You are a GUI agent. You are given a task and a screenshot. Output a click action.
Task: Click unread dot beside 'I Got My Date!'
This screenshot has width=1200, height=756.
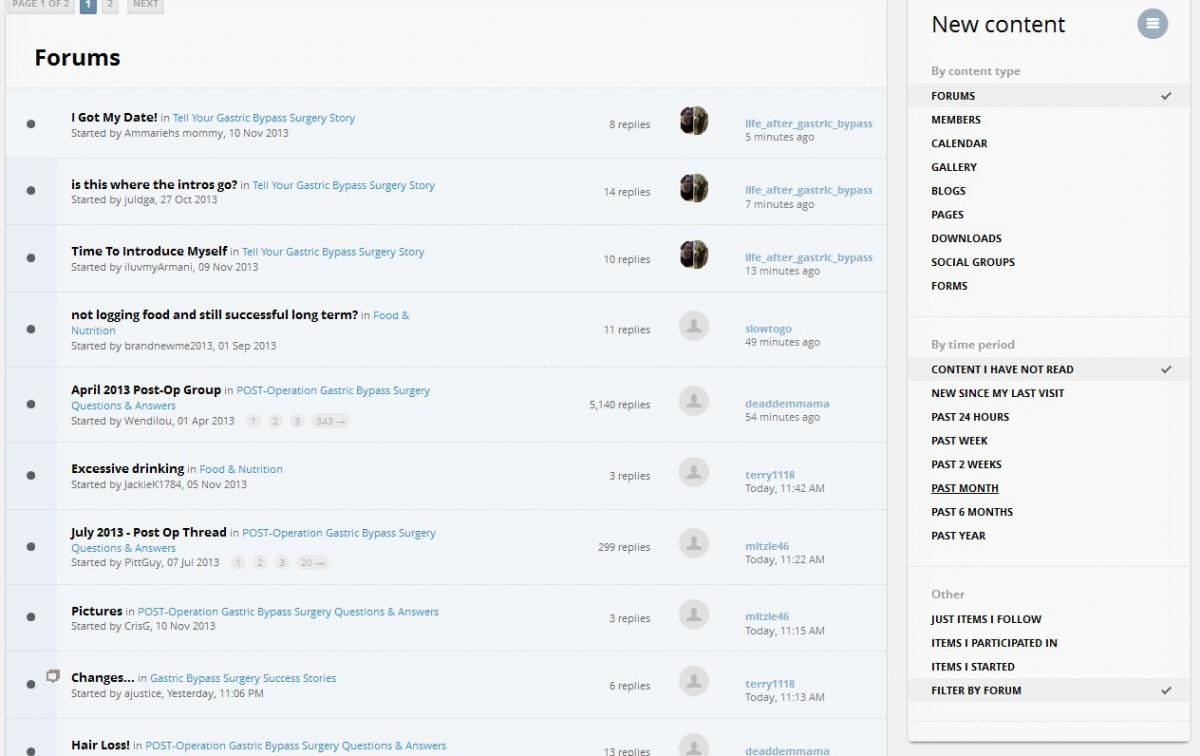point(31,124)
